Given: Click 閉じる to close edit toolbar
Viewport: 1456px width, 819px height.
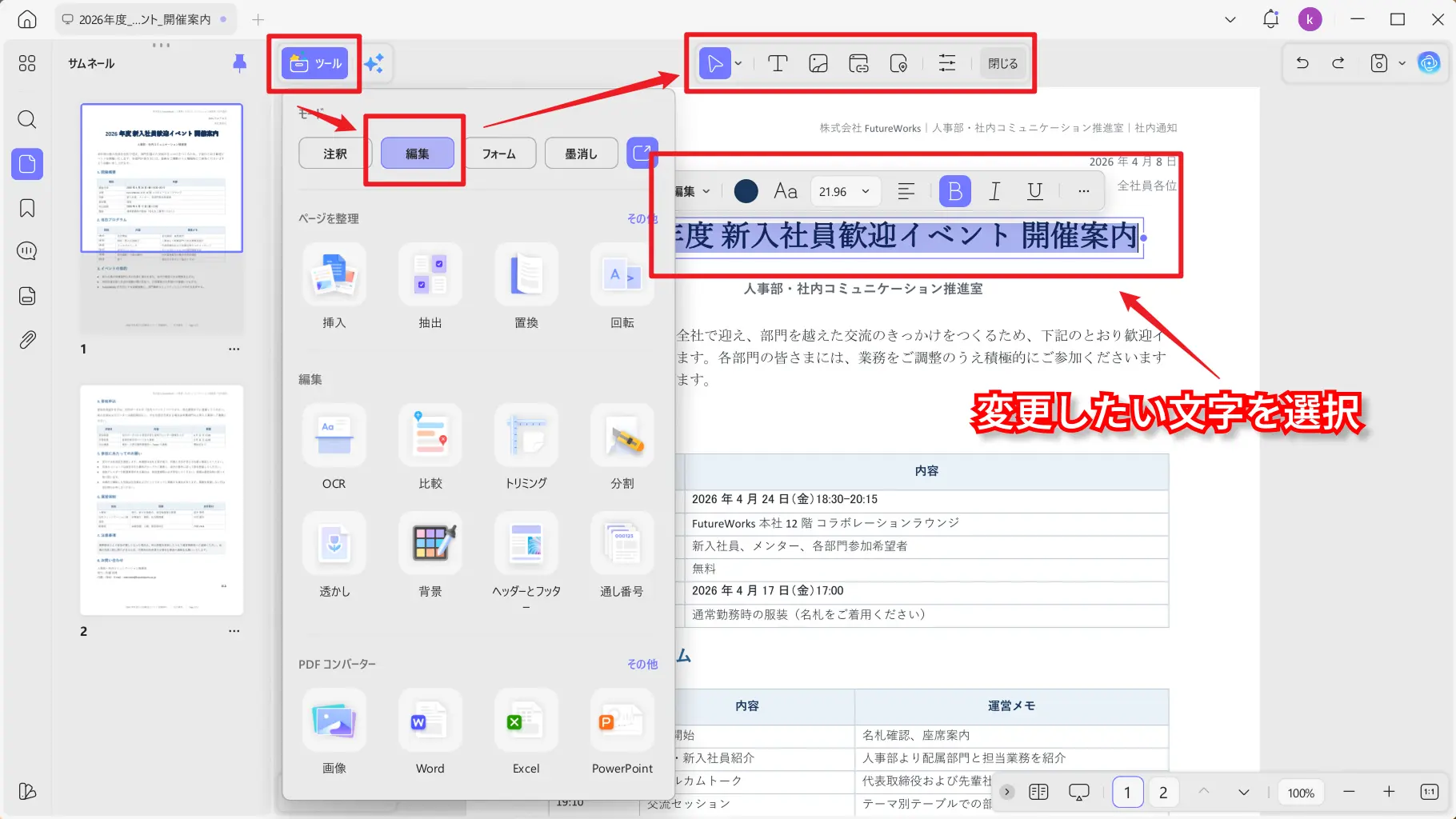Looking at the screenshot, I should [x=1002, y=63].
